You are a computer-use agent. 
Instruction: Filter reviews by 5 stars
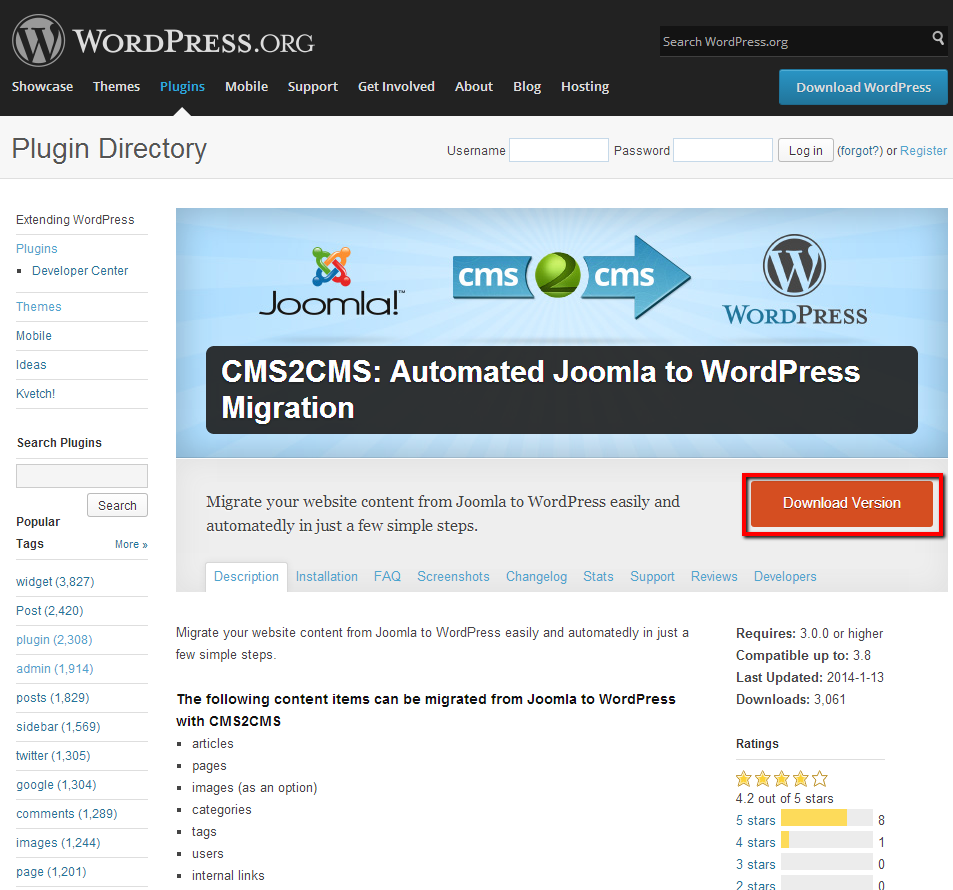pos(755,821)
